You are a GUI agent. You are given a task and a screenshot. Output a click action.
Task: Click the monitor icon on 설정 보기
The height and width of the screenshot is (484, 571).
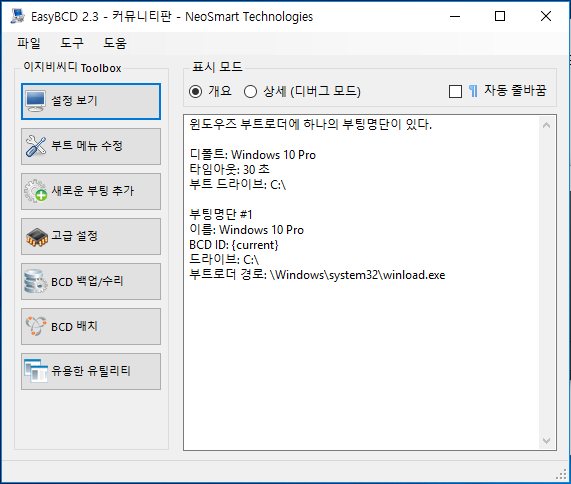coord(36,101)
